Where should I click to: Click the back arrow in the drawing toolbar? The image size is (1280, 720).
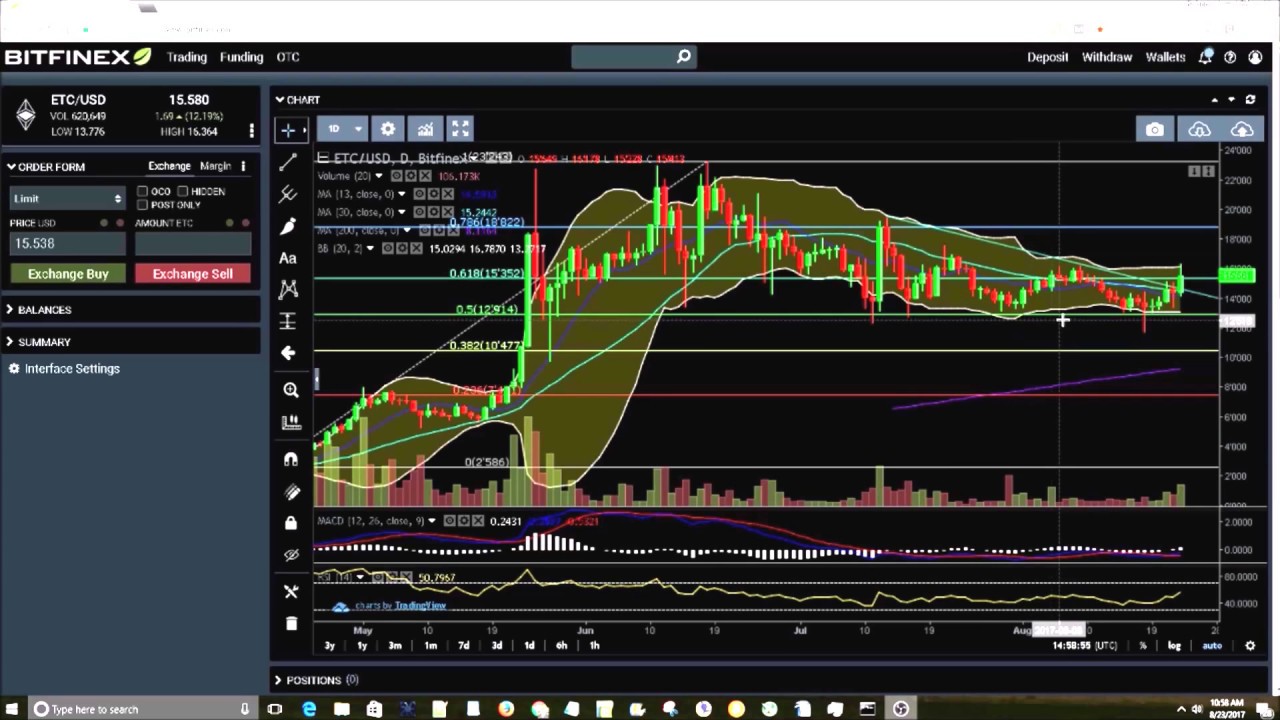[x=288, y=353]
